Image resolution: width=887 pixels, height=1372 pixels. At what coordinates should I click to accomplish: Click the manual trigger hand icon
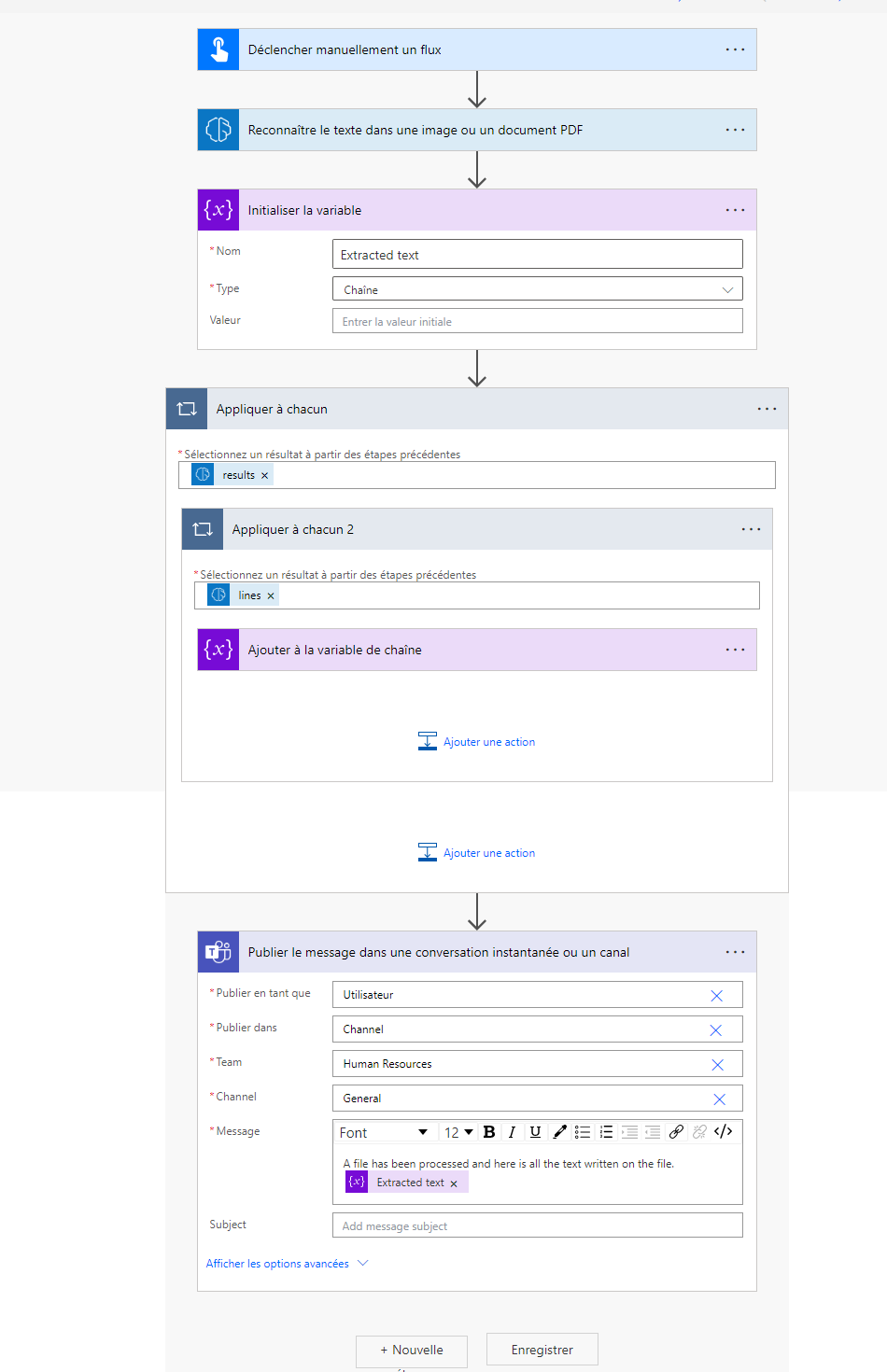coord(218,49)
